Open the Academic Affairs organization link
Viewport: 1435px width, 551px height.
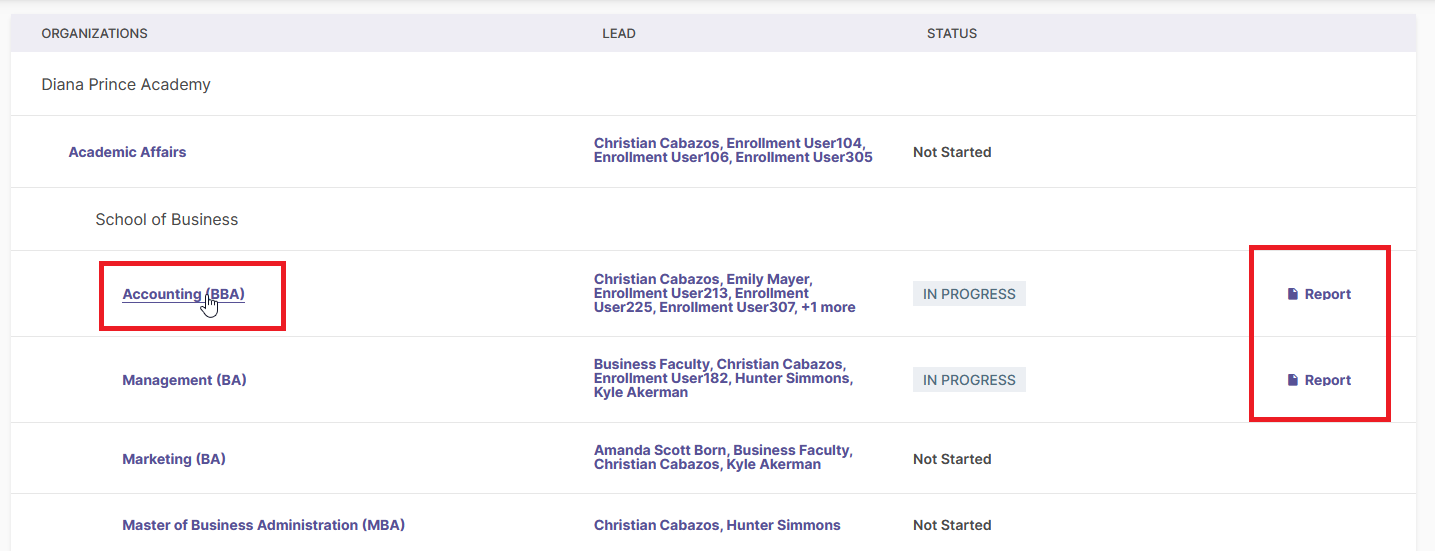(127, 152)
